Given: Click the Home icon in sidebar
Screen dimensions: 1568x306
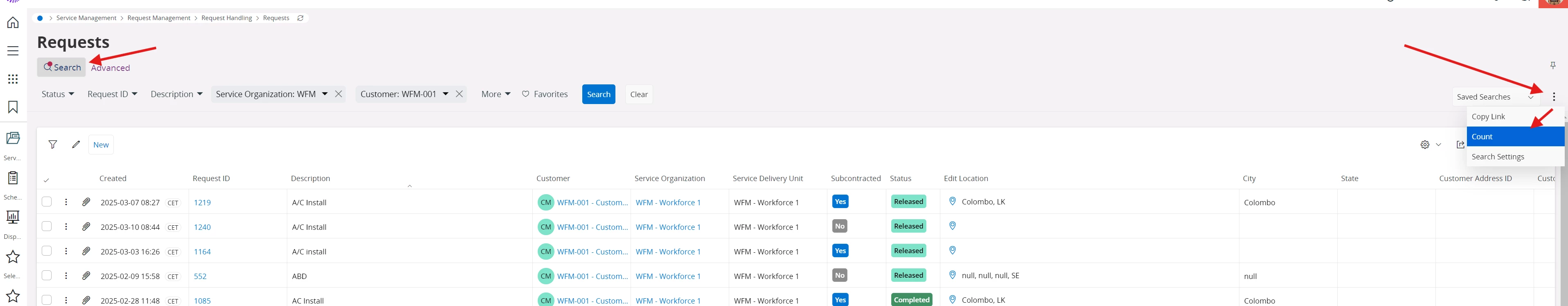Looking at the screenshot, I should click(13, 23).
